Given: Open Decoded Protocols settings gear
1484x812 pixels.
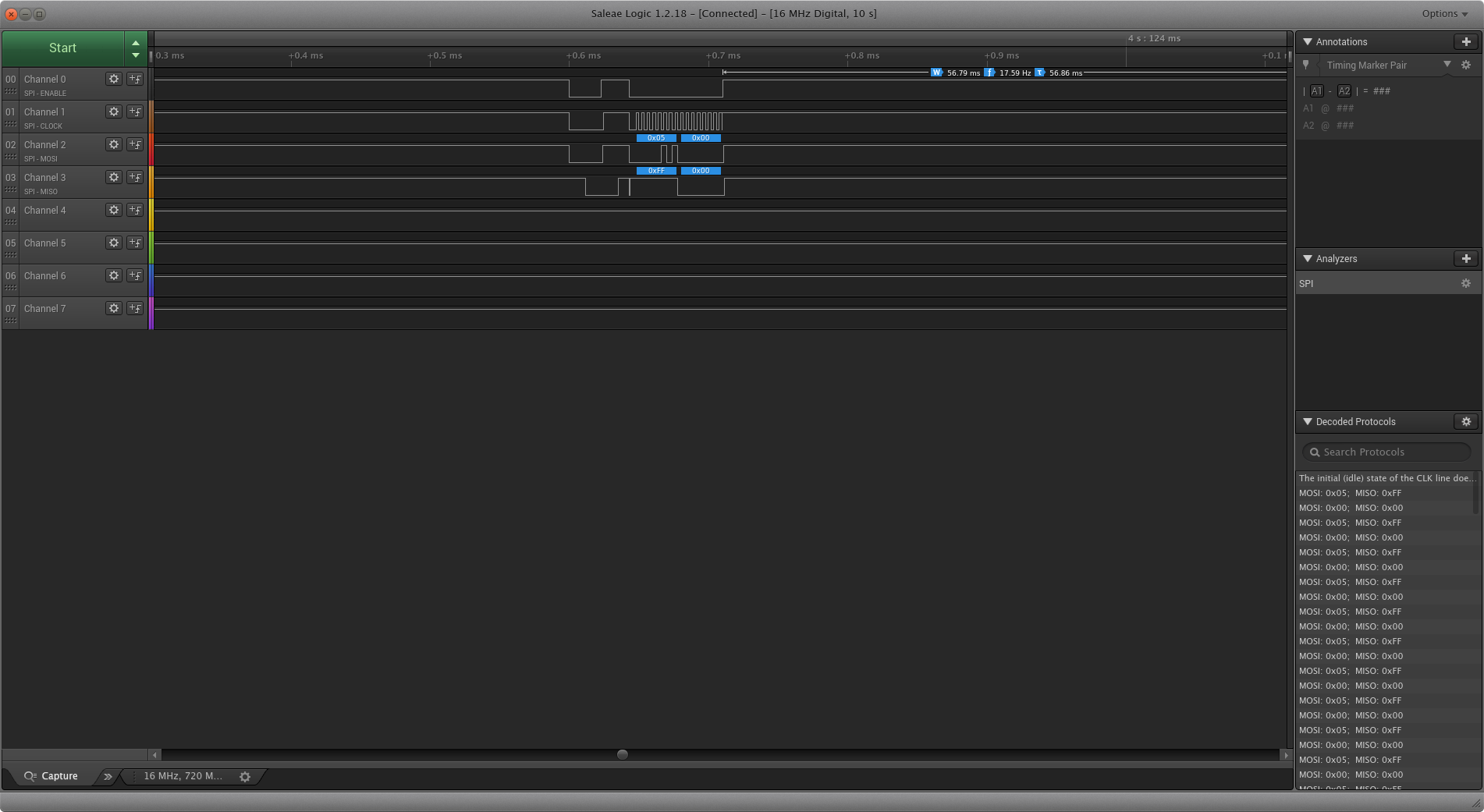Looking at the screenshot, I should pos(1466,421).
